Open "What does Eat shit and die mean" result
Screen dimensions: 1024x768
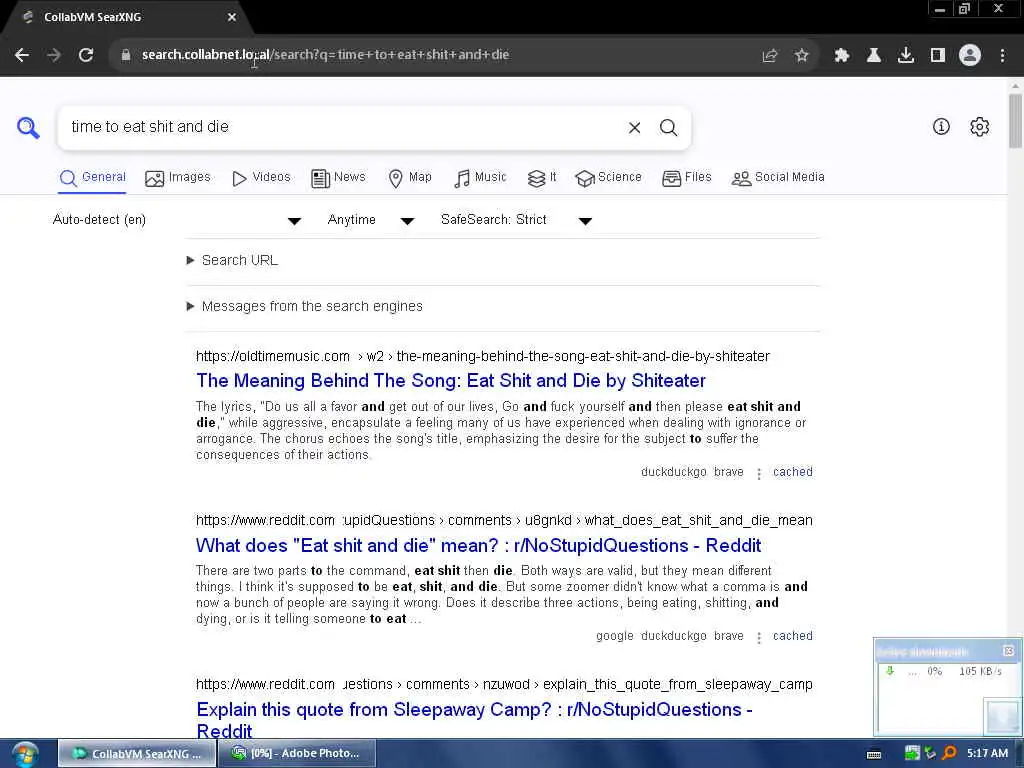click(x=478, y=545)
